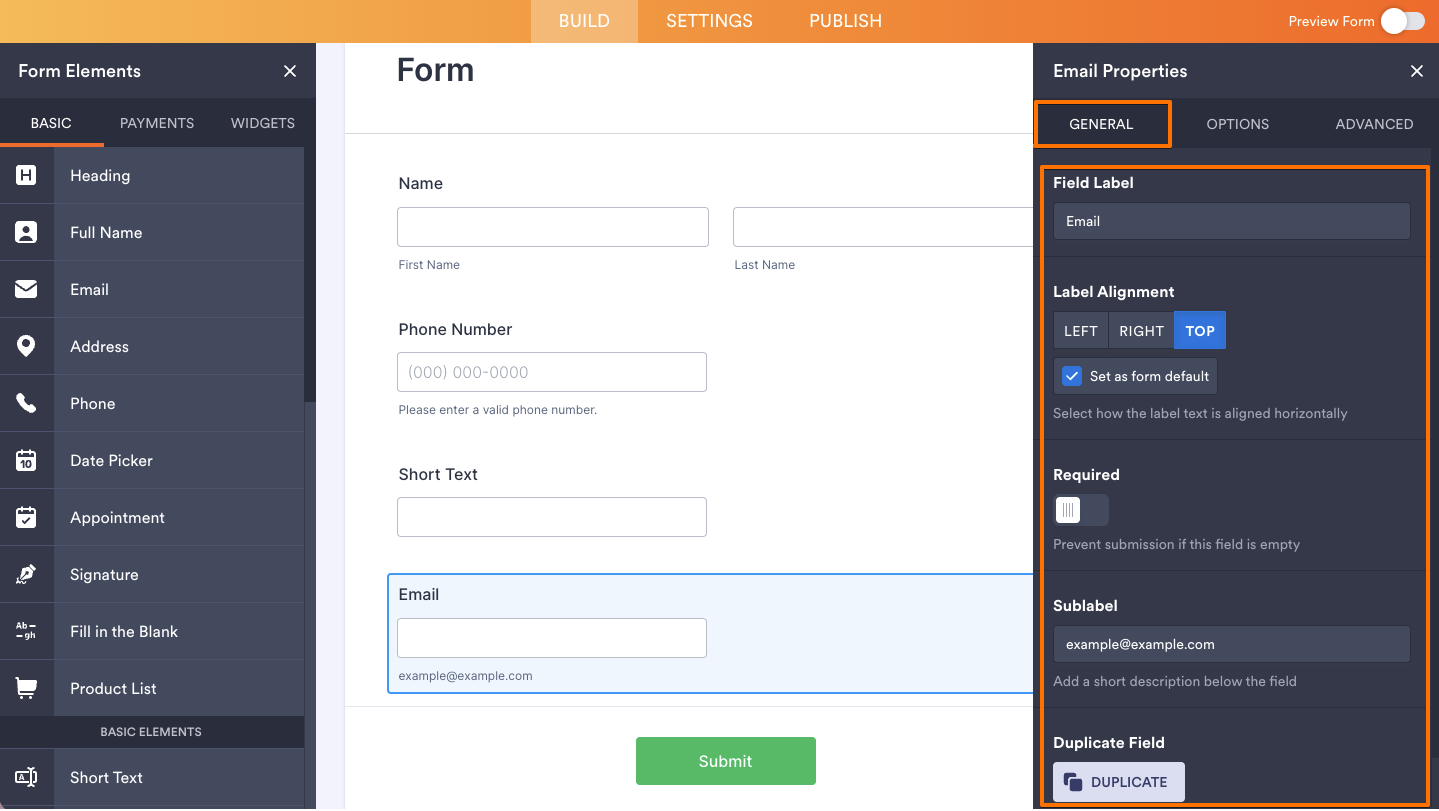
Task: Open the PUBLISH tab
Action: pyautogui.click(x=845, y=21)
